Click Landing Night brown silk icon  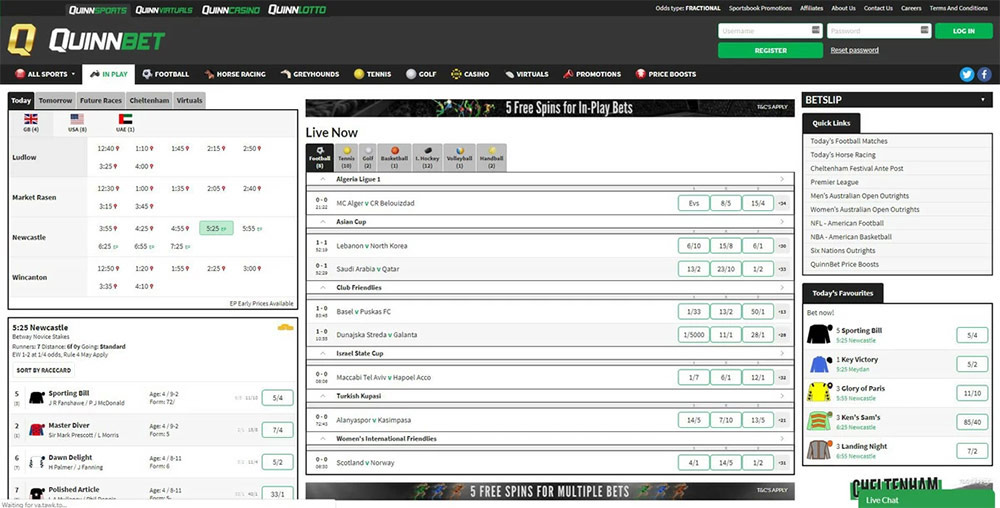tap(818, 450)
